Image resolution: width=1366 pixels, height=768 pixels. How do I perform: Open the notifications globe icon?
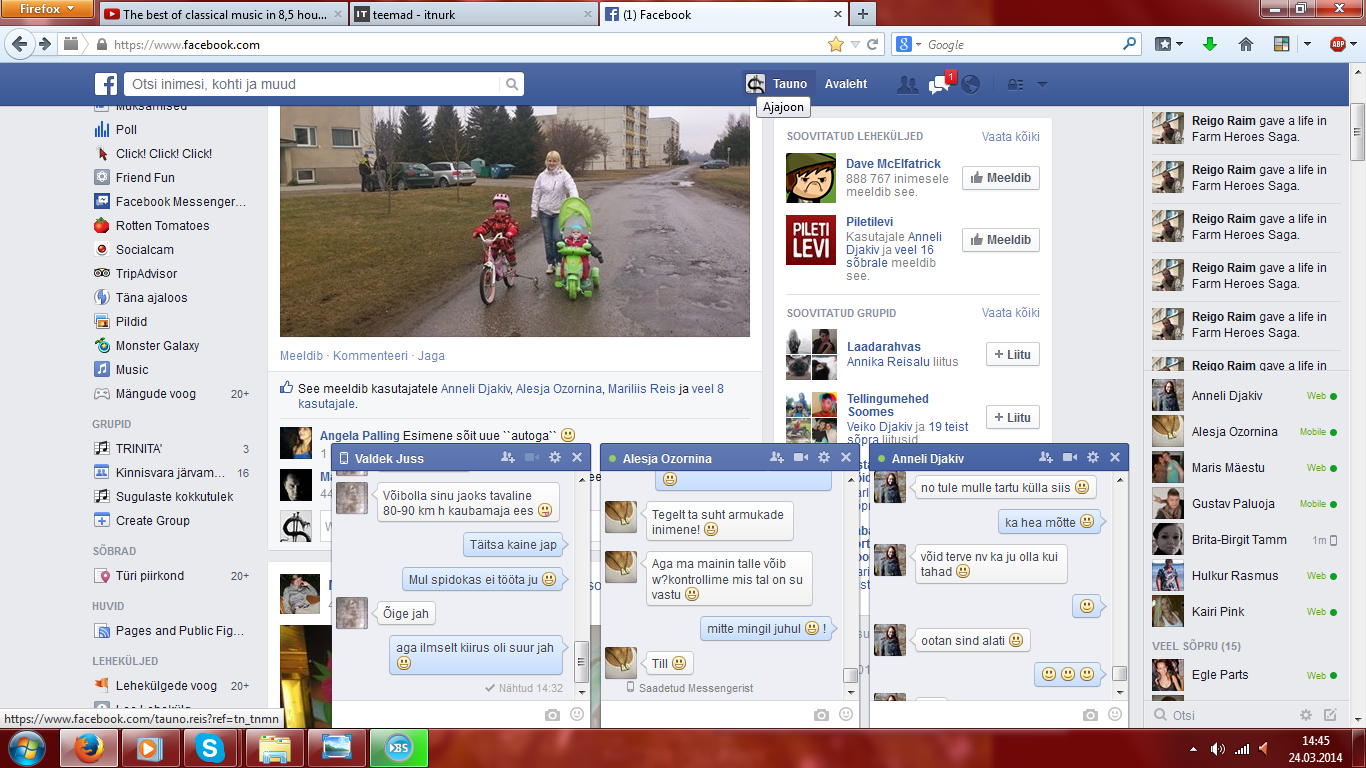coord(970,85)
